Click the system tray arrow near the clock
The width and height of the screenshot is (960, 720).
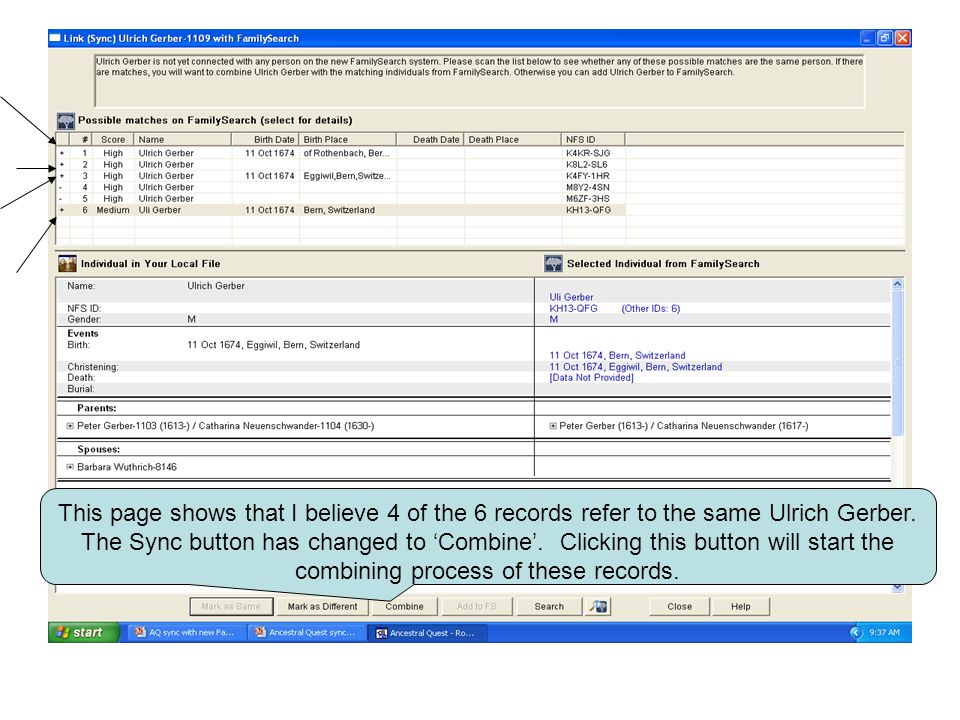(856, 632)
